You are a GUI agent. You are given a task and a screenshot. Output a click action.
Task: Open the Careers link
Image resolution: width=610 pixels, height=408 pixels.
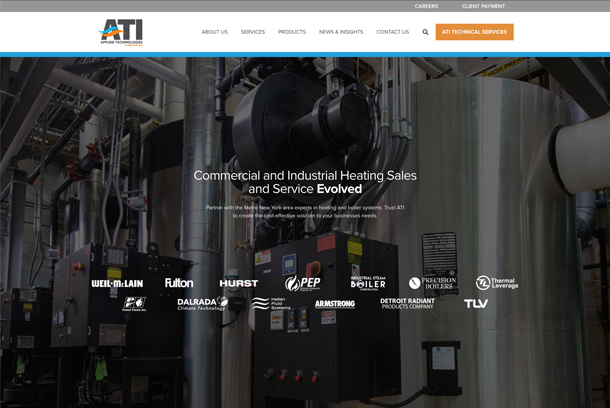tap(426, 6)
